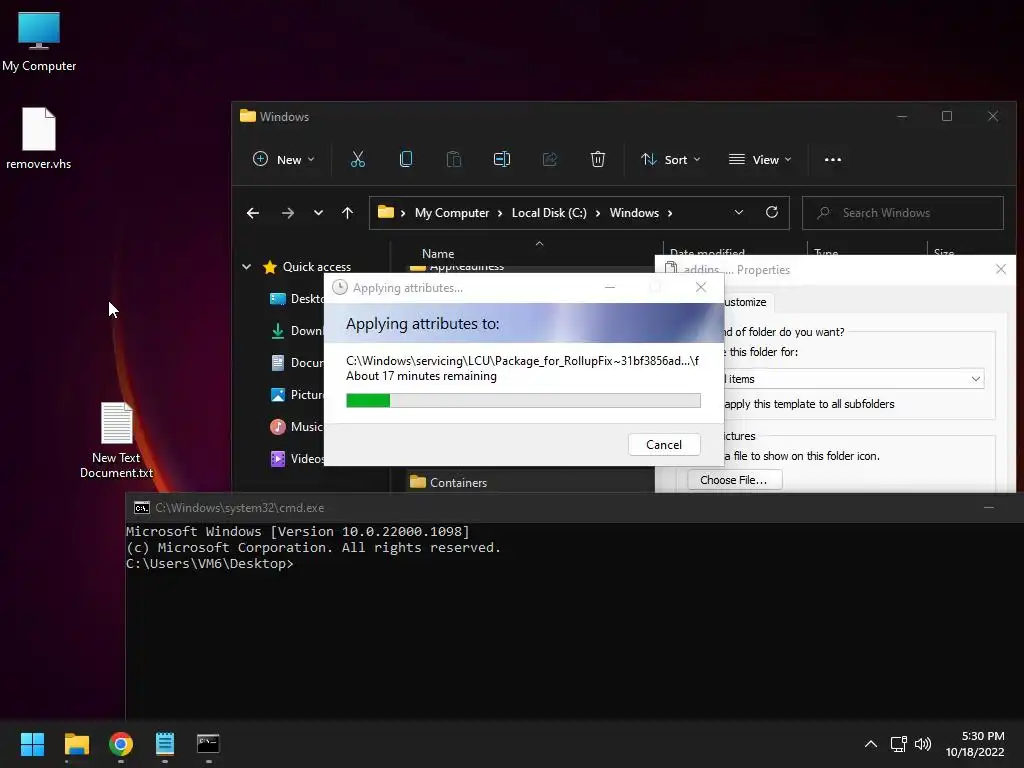1024x768 pixels.
Task: Select remover.vhs file on desktop
Action: [39, 138]
